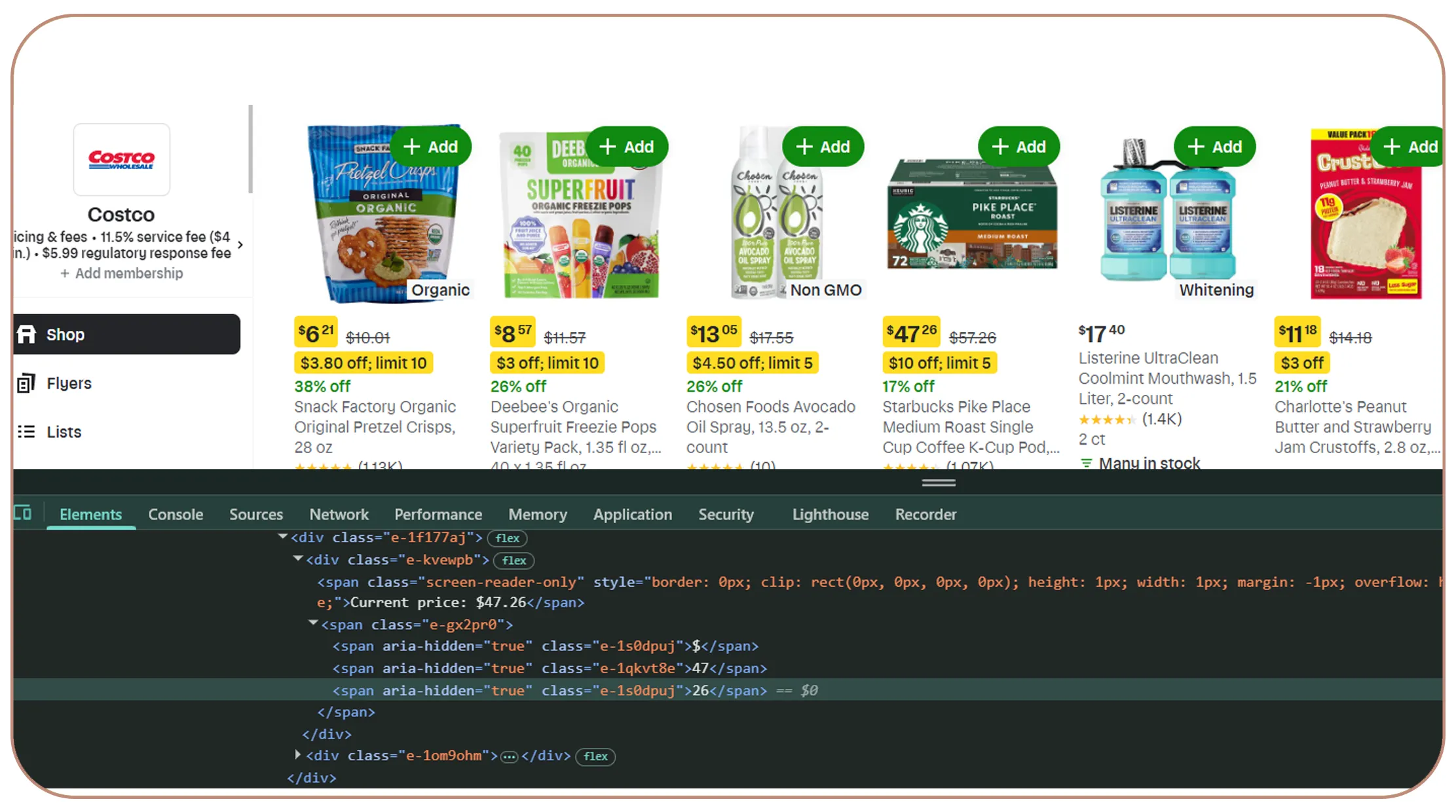Click the $47.26 price label
This screenshot has width=1456, height=812.
[911, 333]
